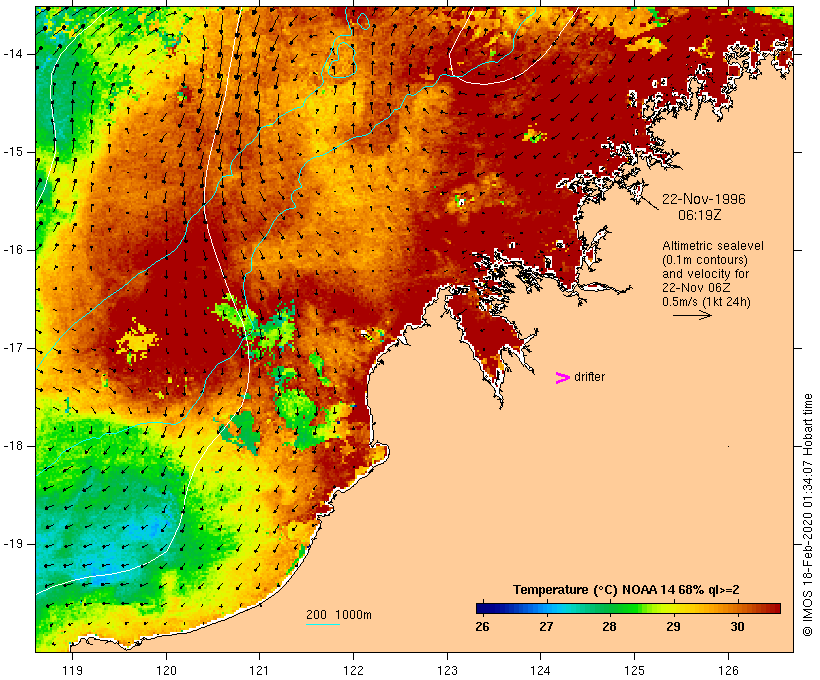Screen dimensions: 820x680
Task: Click the longitude axis label '121'
Action: click(x=259, y=670)
